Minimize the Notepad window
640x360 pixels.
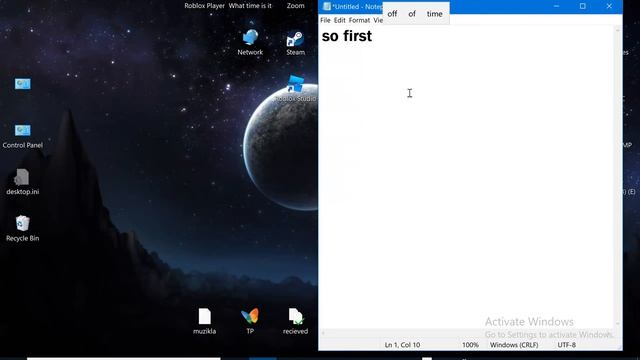pyautogui.click(x=556, y=6)
